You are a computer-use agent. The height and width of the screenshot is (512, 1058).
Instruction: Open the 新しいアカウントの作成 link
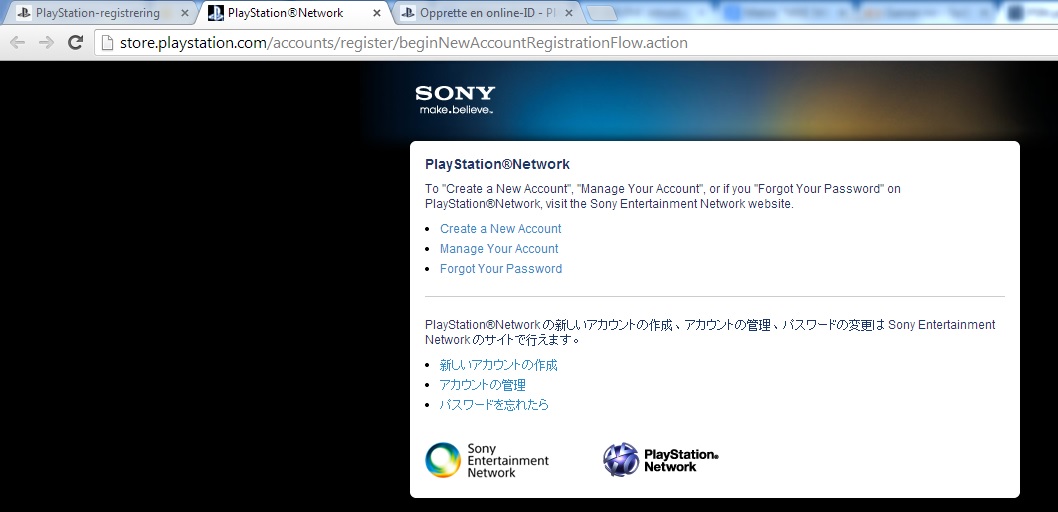[499, 365]
